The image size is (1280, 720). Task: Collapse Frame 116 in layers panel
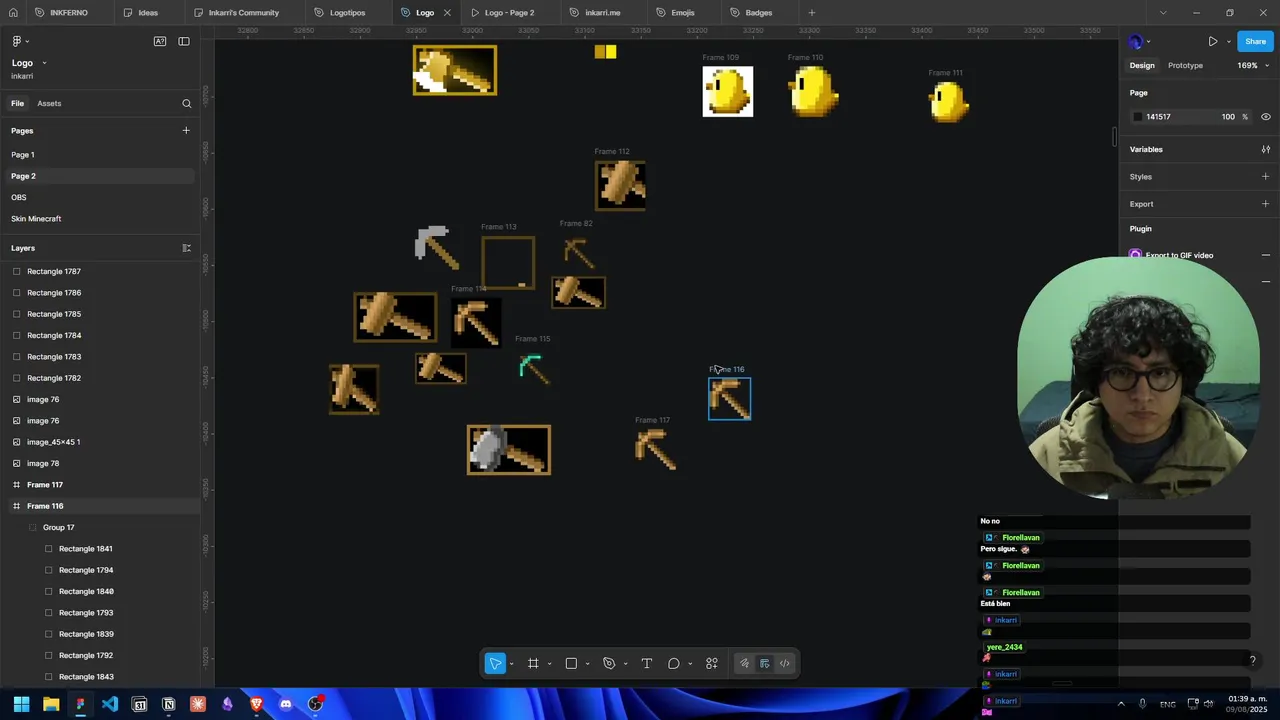tap(16, 506)
